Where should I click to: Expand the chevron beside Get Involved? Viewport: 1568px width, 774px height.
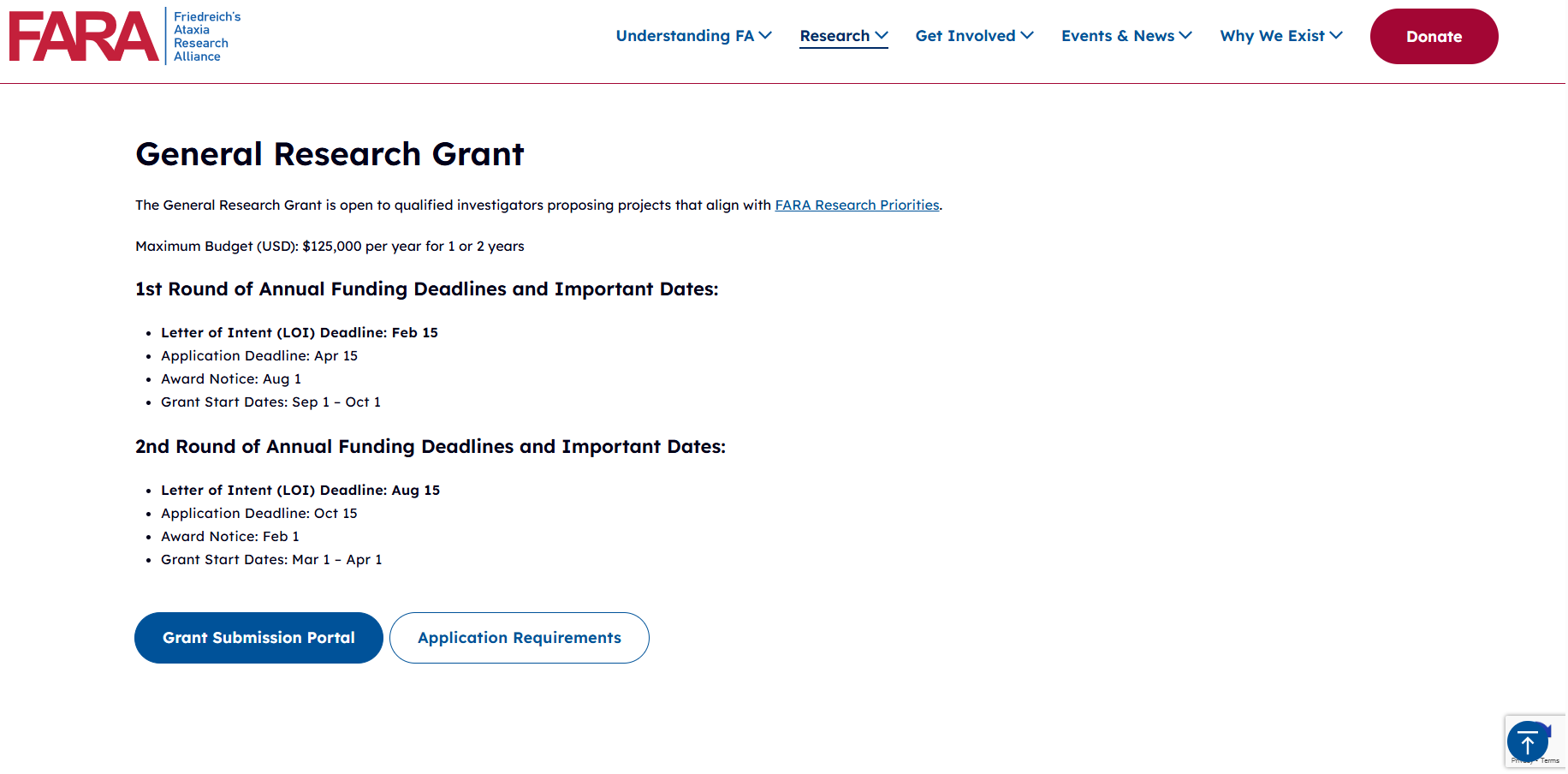pyautogui.click(x=1027, y=35)
